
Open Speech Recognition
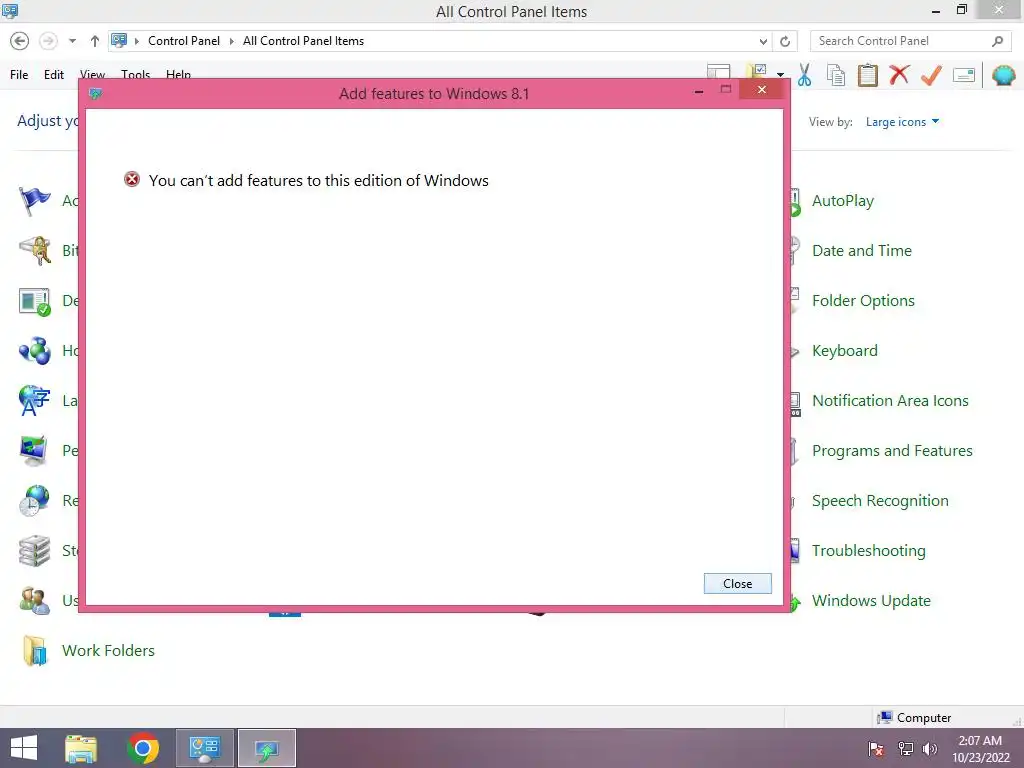coord(880,501)
